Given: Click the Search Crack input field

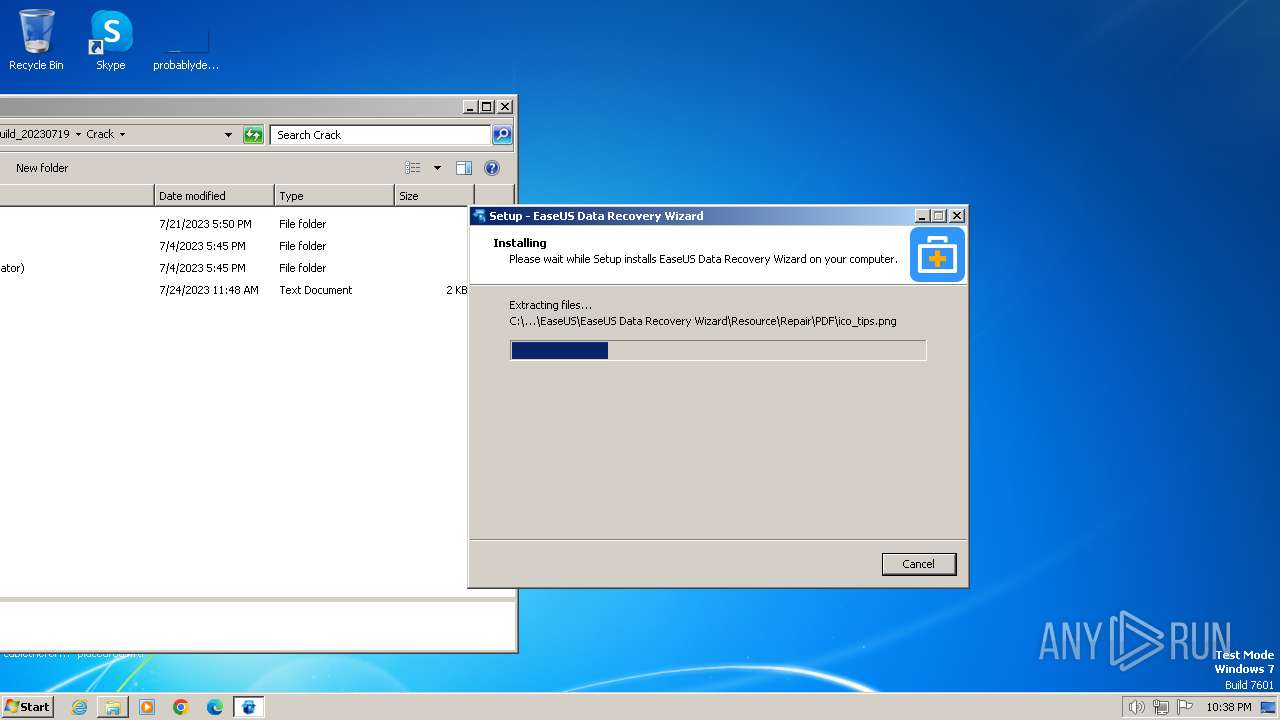Looking at the screenshot, I should (382, 135).
